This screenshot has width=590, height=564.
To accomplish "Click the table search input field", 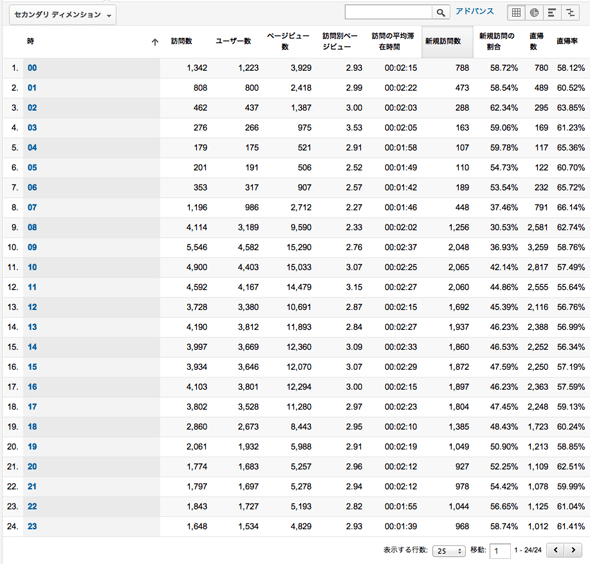I will pos(388,12).
